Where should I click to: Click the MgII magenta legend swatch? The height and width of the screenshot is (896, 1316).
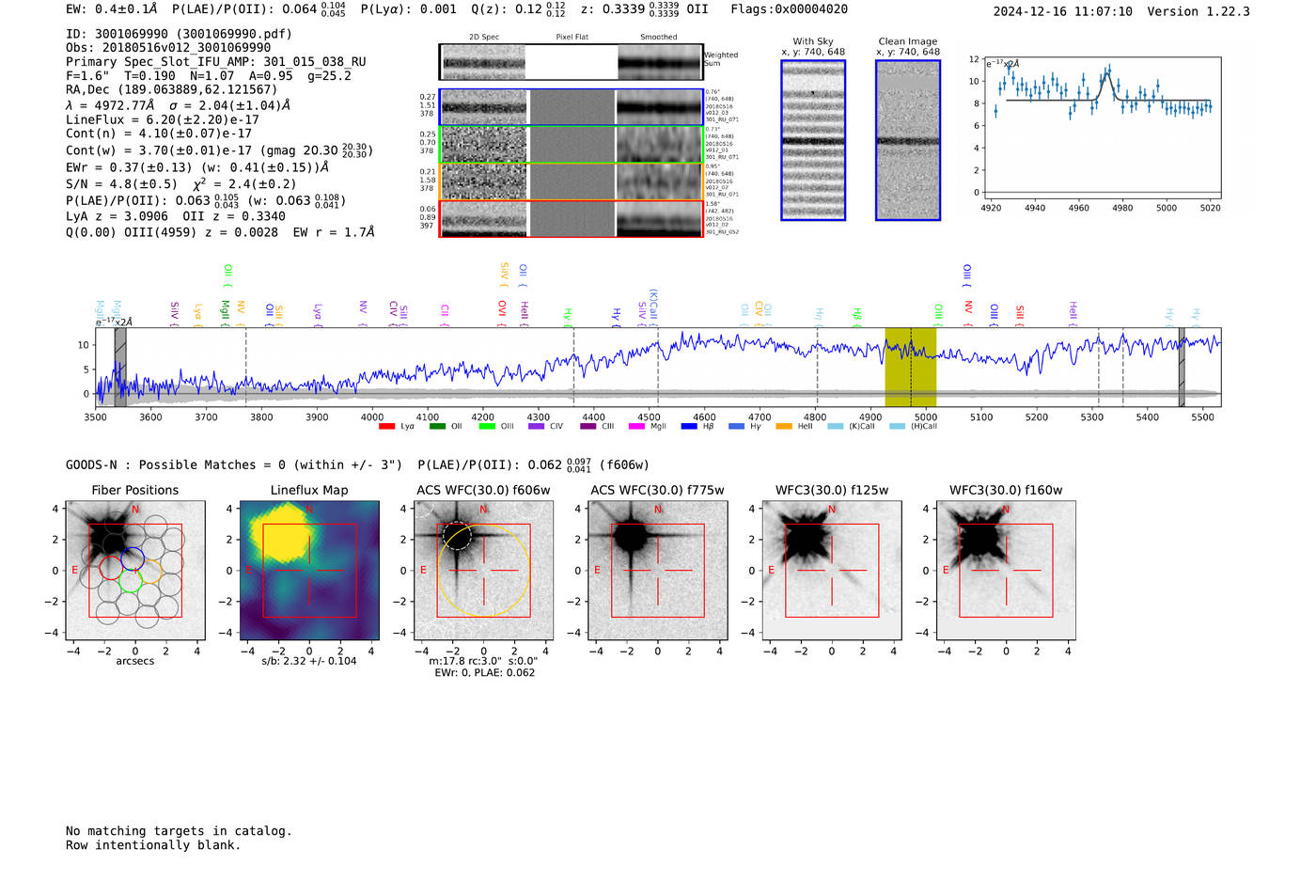click(636, 427)
